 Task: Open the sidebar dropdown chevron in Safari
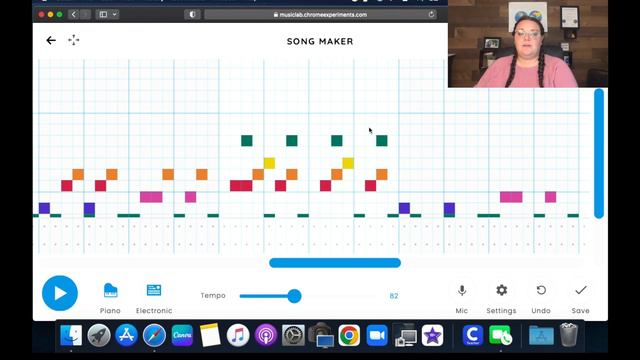[x=115, y=15]
